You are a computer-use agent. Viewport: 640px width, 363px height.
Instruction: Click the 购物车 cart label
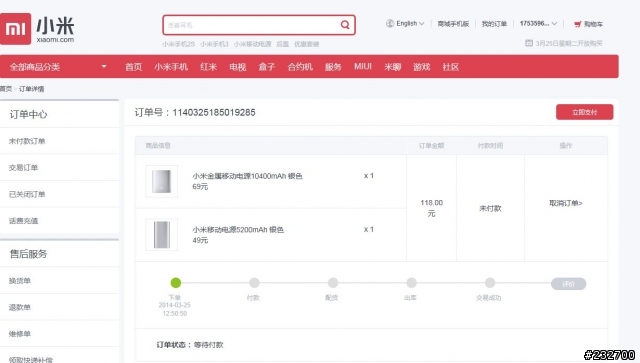click(x=593, y=24)
